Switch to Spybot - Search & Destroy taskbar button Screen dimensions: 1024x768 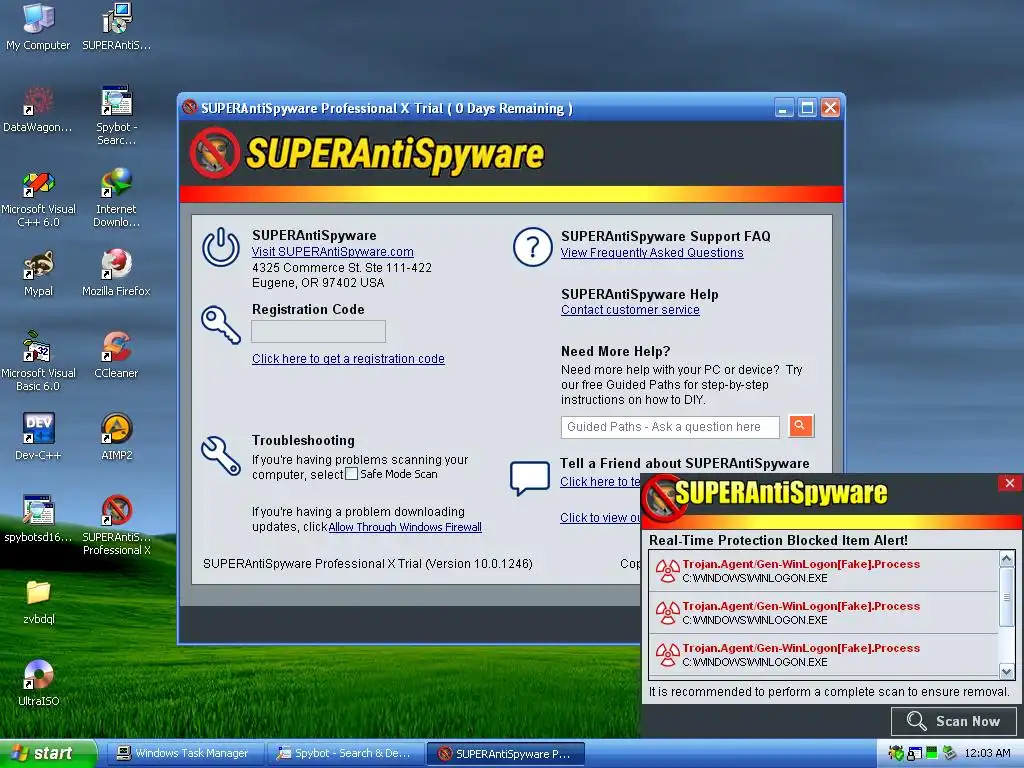pyautogui.click(x=345, y=753)
